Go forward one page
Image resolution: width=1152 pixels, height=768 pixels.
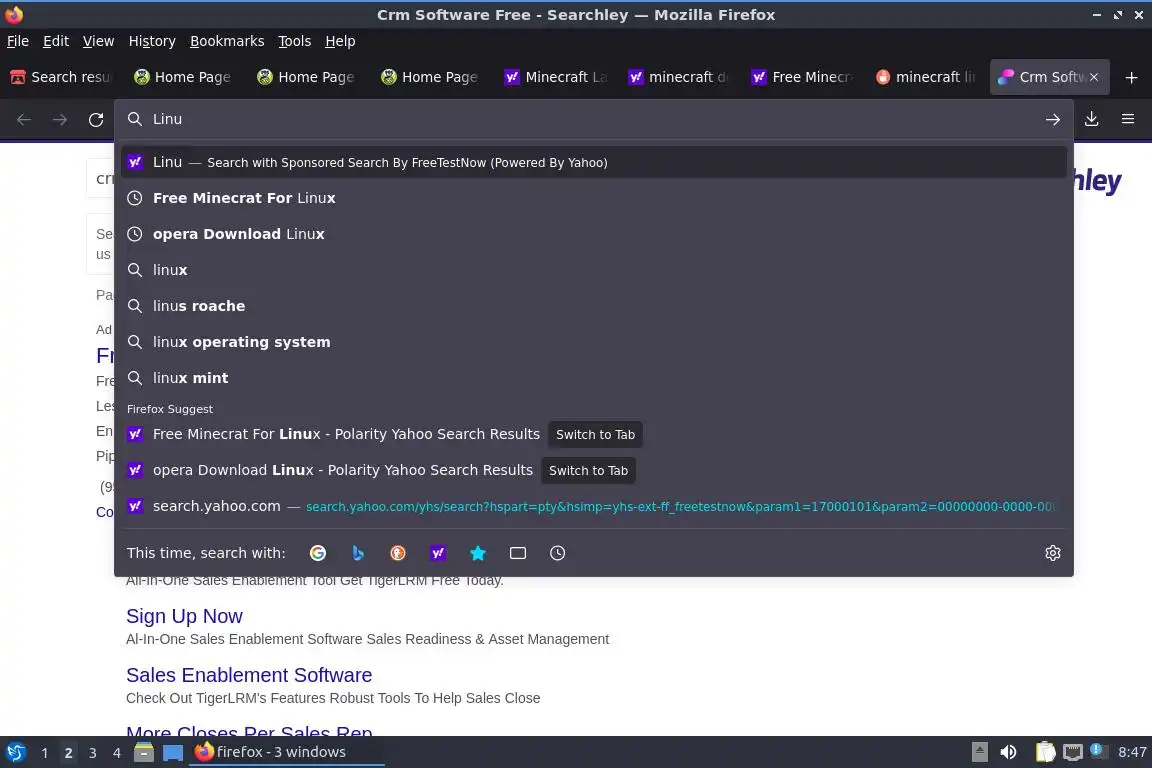coord(60,119)
